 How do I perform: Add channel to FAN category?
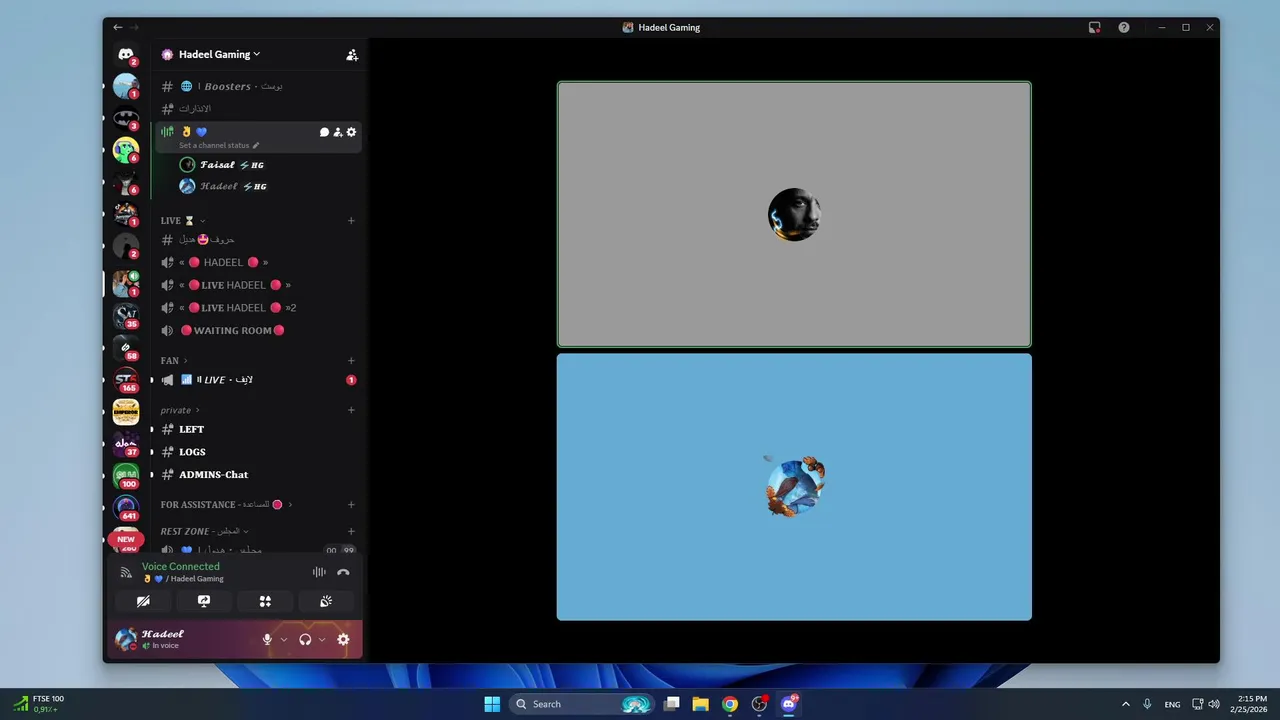[x=351, y=360]
